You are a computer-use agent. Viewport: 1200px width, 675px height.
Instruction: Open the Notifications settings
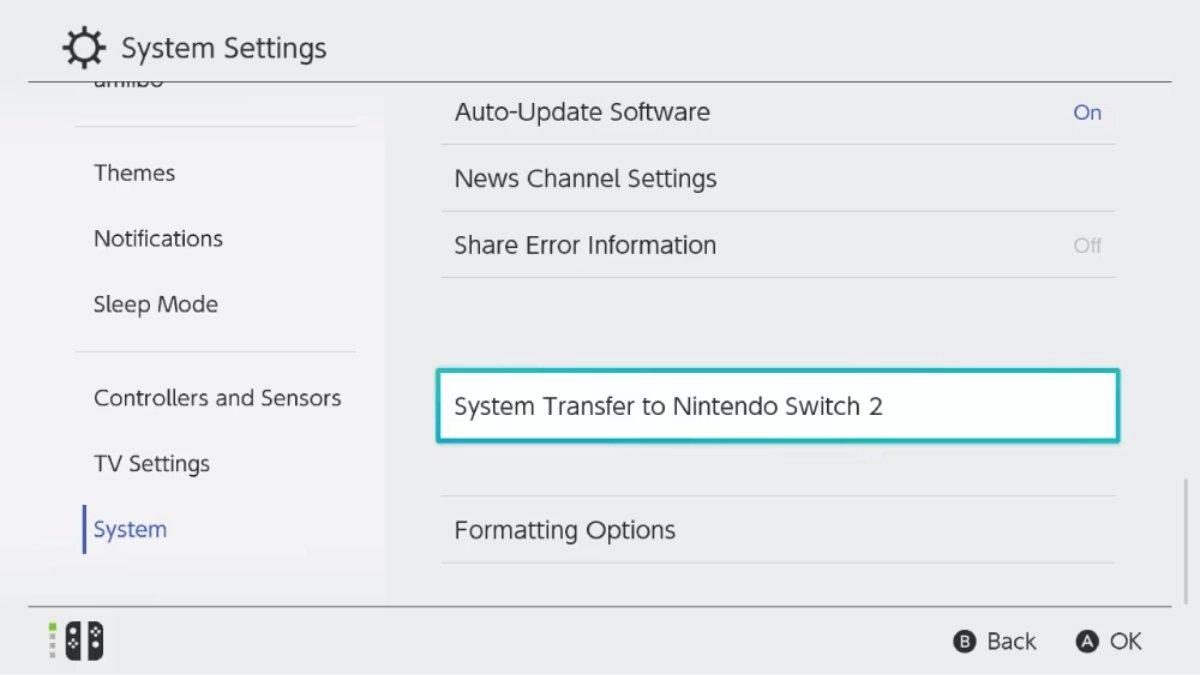coord(158,238)
